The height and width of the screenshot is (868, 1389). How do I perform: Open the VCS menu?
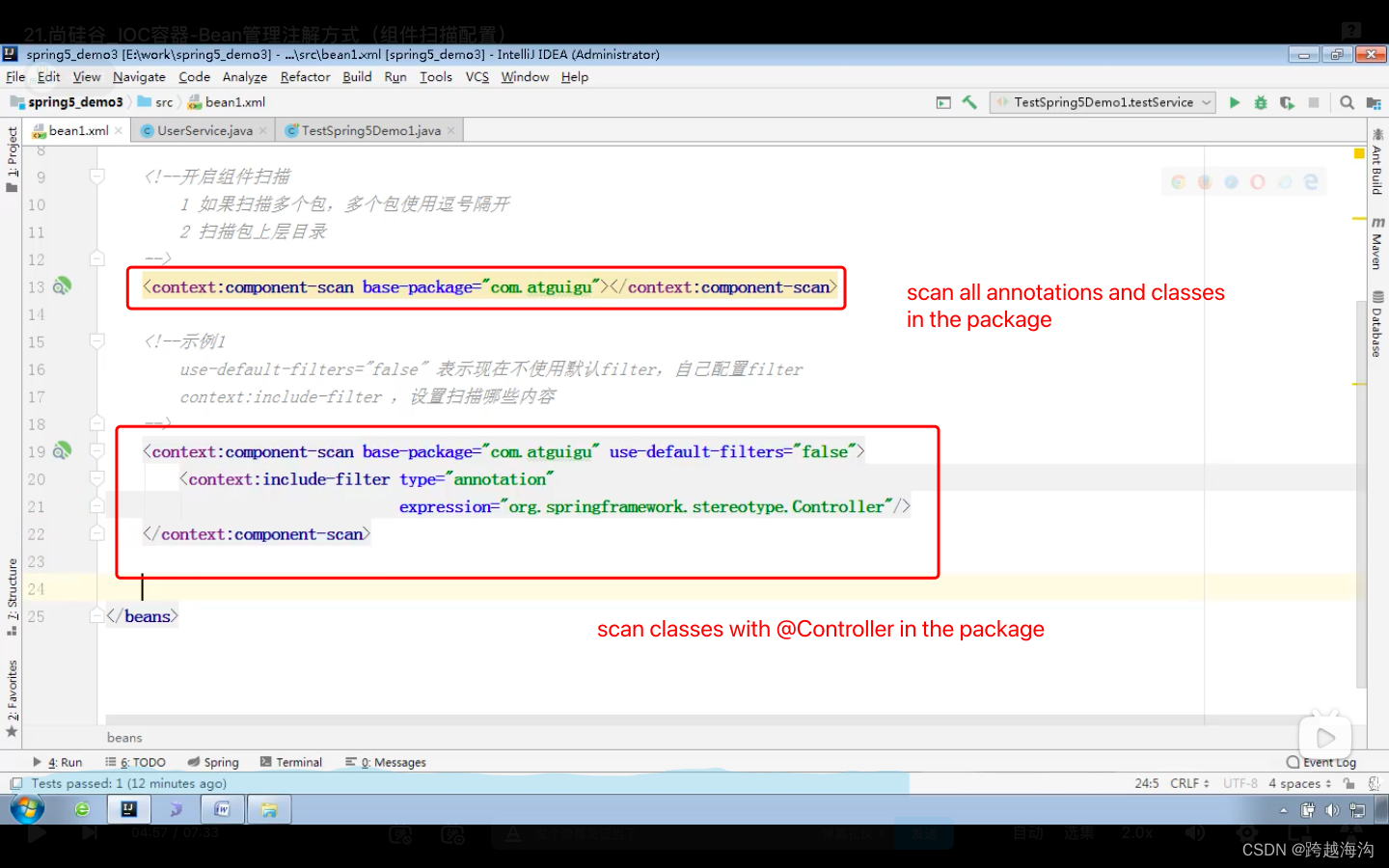[x=477, y=77]
